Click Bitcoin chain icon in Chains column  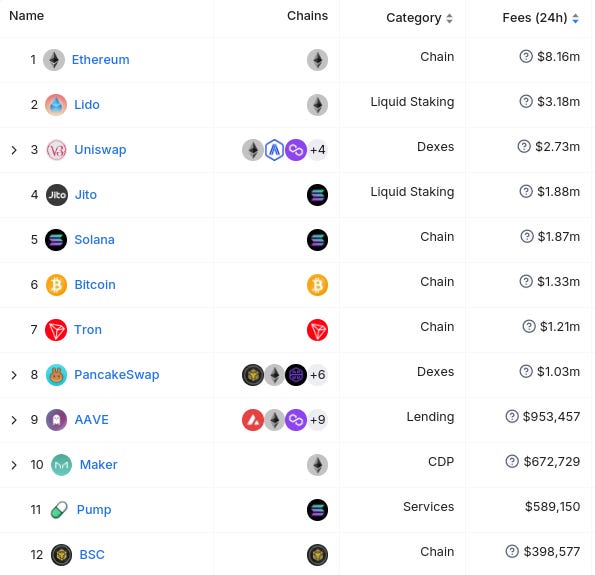click(317, 285)
